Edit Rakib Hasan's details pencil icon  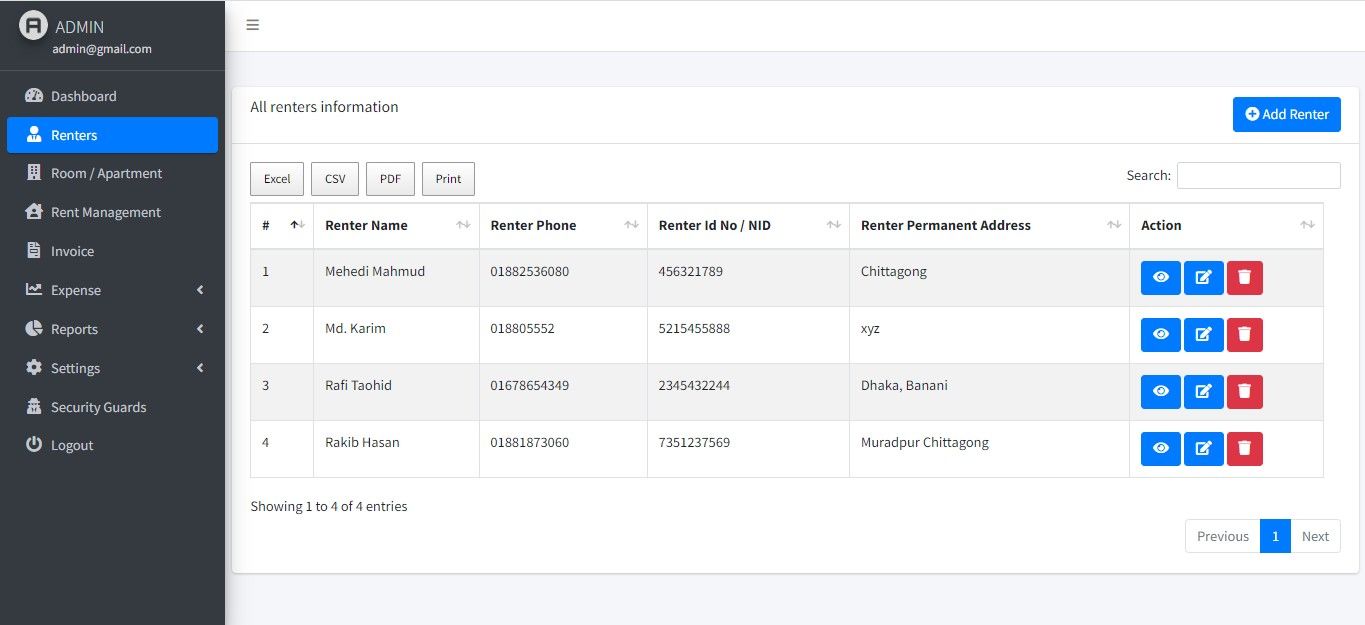tap(1203, 449)
